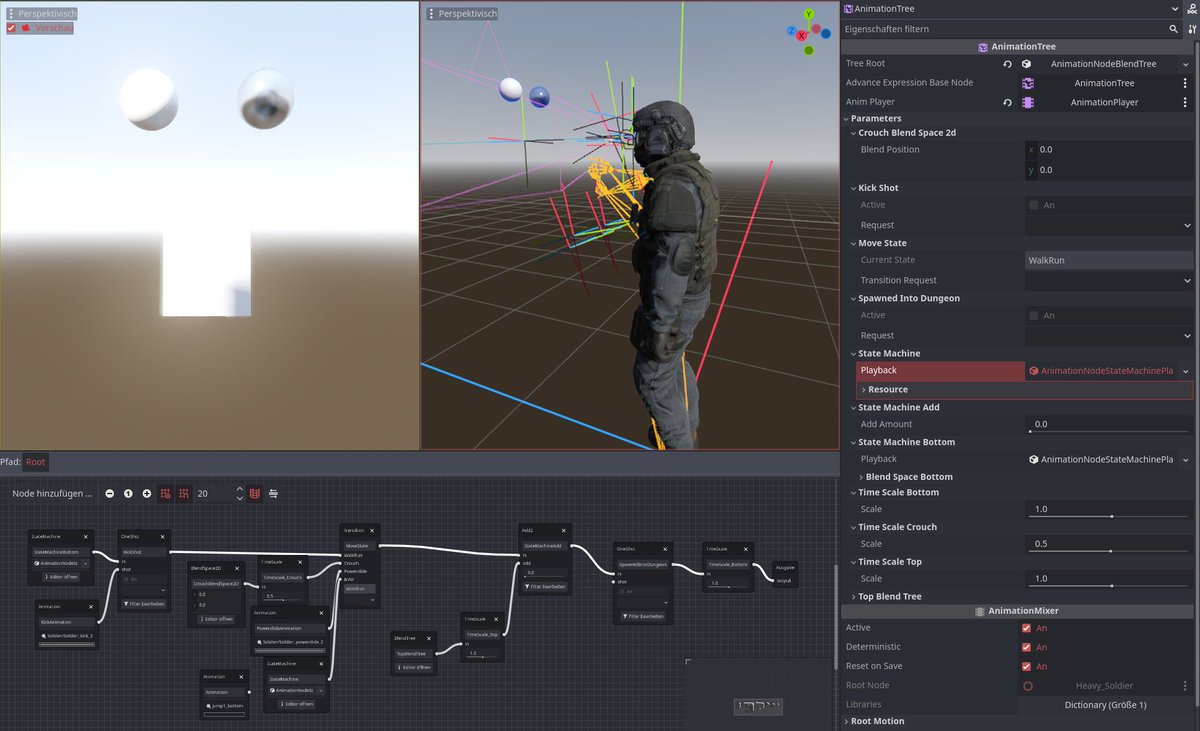Viewport: 1200px width, 731px height.
Task: Open documentation via book icon above Inspector
Action: 1191,8
